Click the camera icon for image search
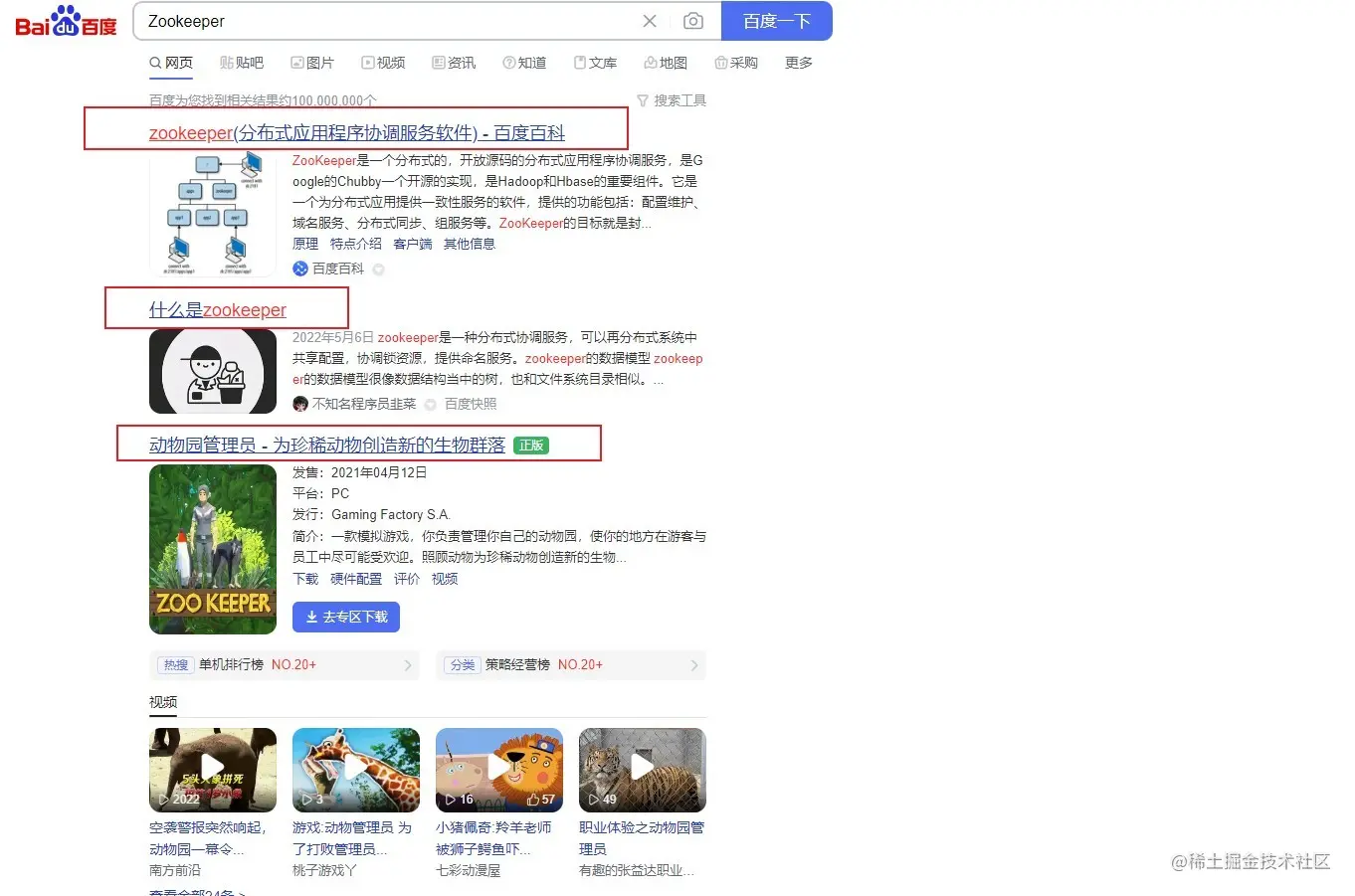Screen dimensions: 1355x896 [x=693, y=20]
